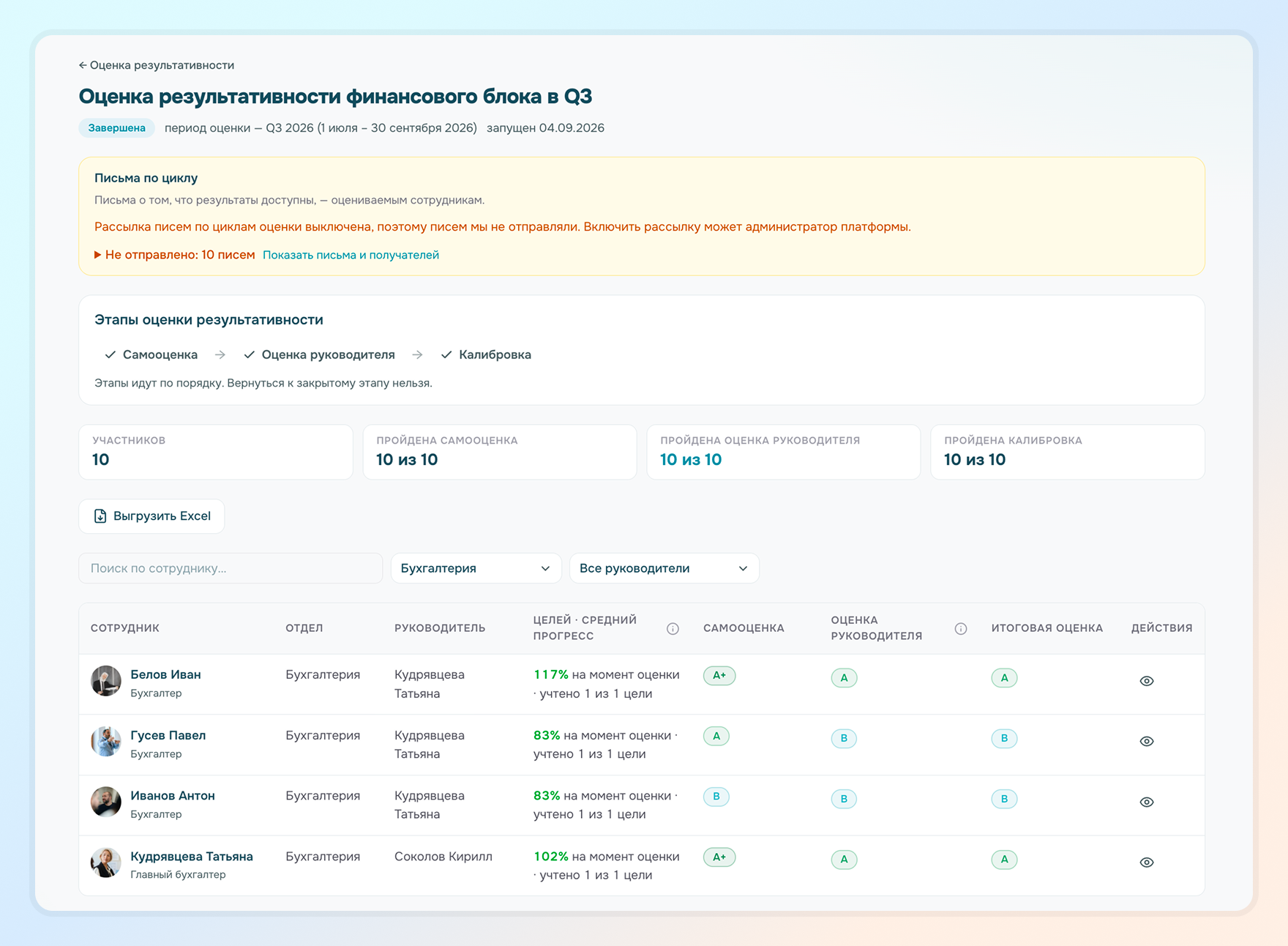Click A+ self-assessment badge for Белов Иван
The height and width of the screenshot is (946, 1288).
719,675
